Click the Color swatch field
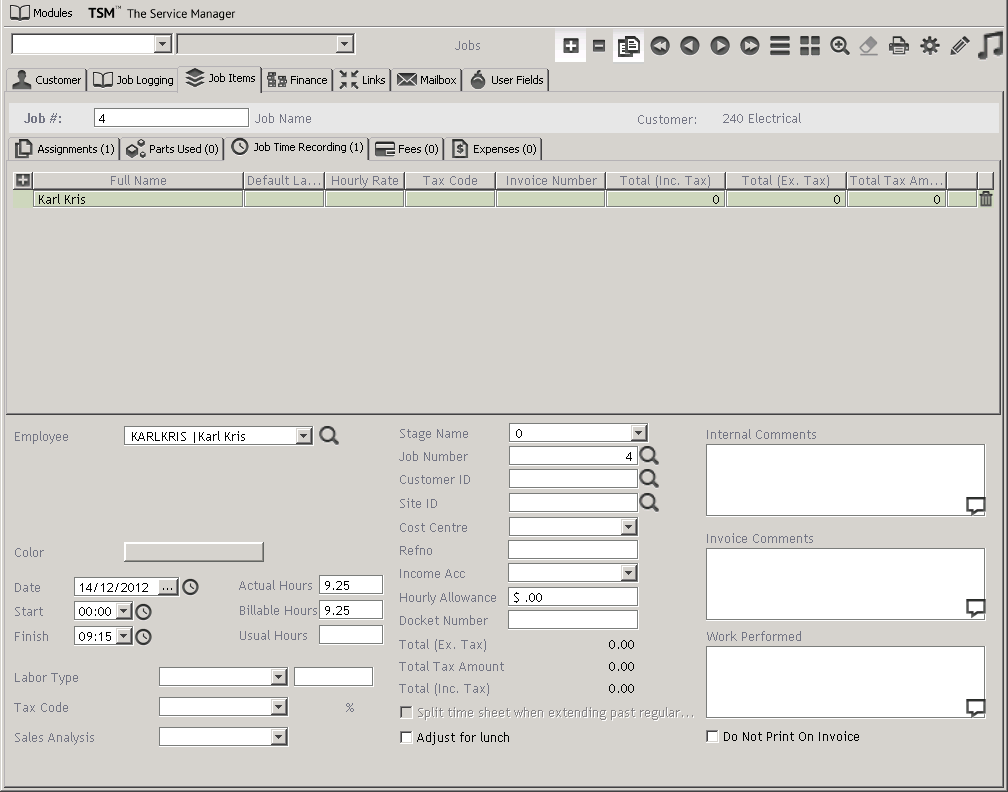The height and width of the screenshot is (792, 1008). click(x=193, y=552)
